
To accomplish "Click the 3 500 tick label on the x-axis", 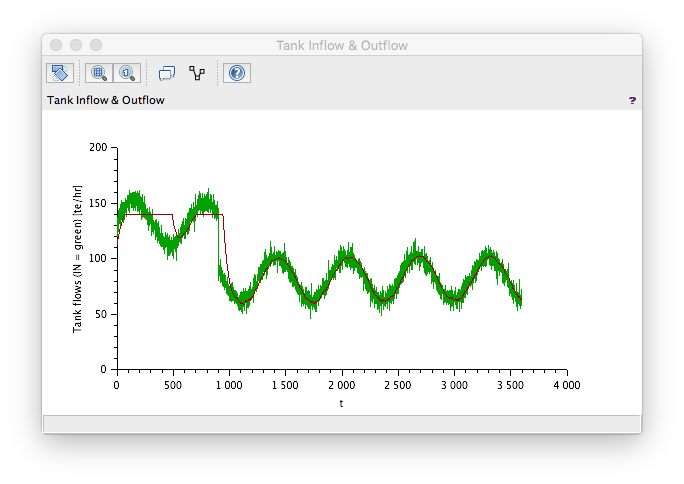I will pyautogui.click(x=510, y=385).
